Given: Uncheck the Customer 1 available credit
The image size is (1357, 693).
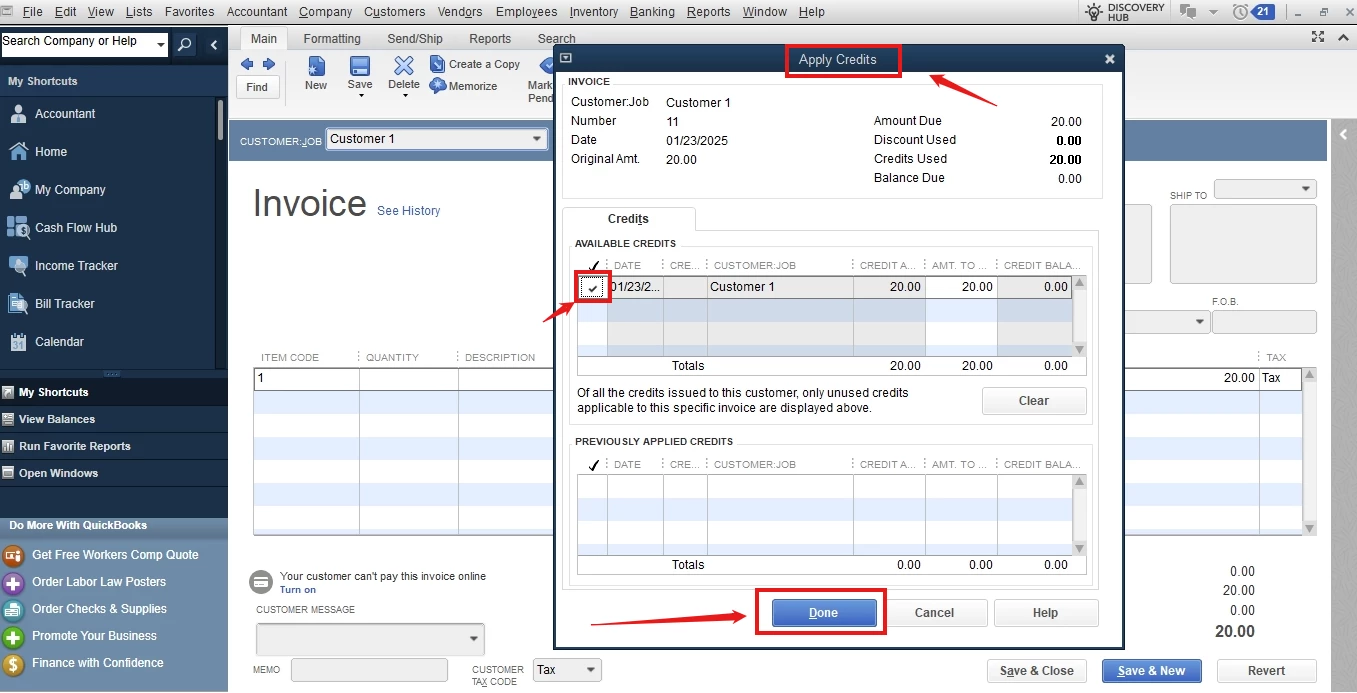Looking at the screenshot, I should point(593,288).
